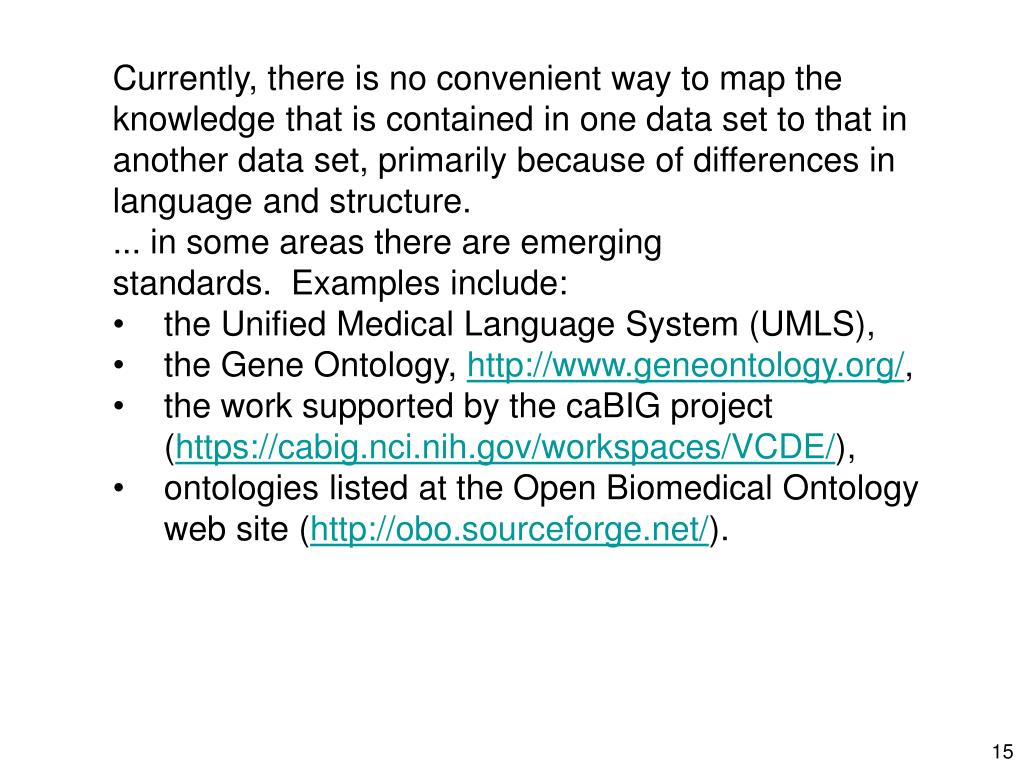
Task: Click the another data set, primarily line
Action: point(504,161)
